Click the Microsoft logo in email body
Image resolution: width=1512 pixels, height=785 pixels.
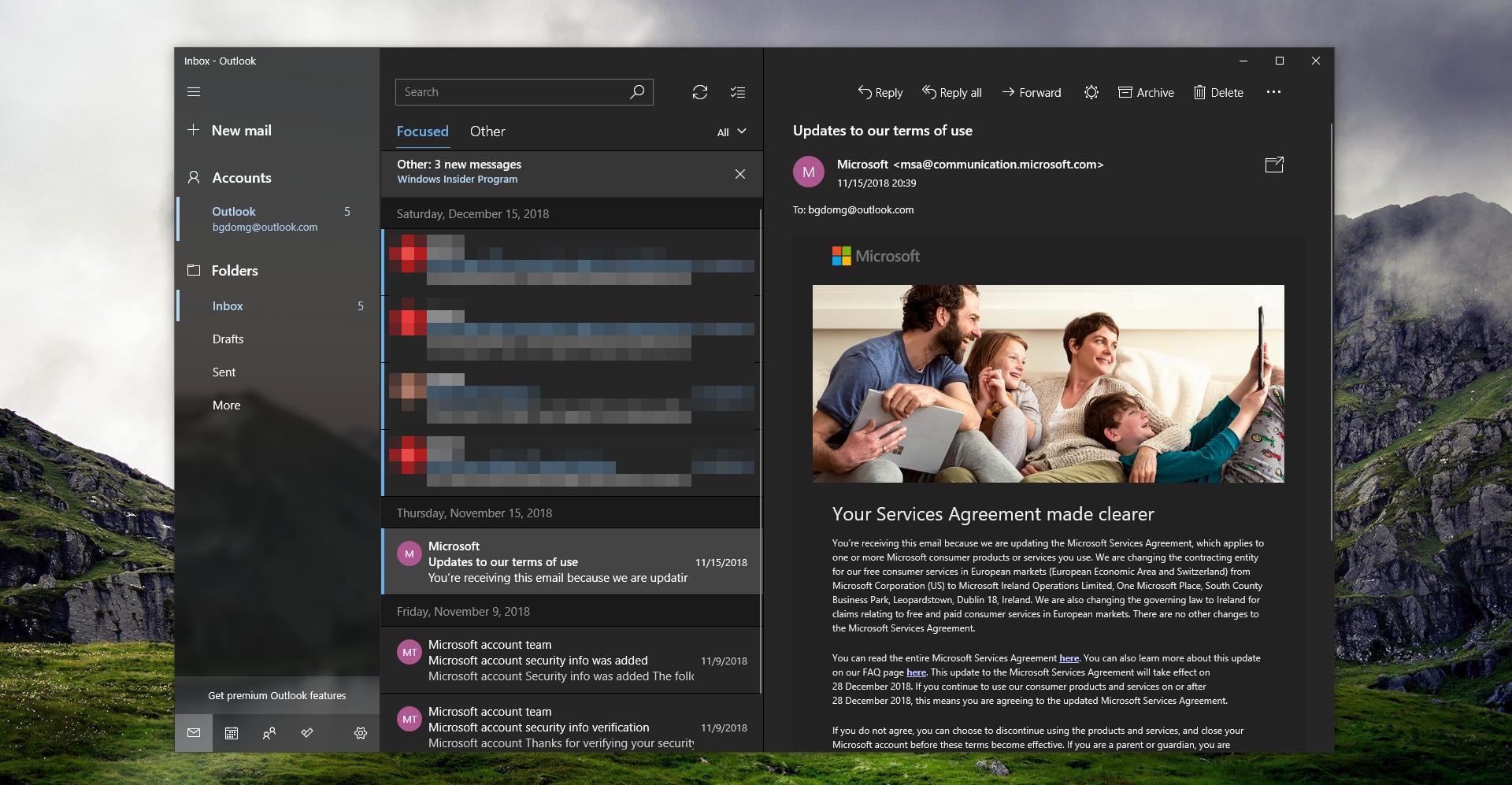point(876,256)
